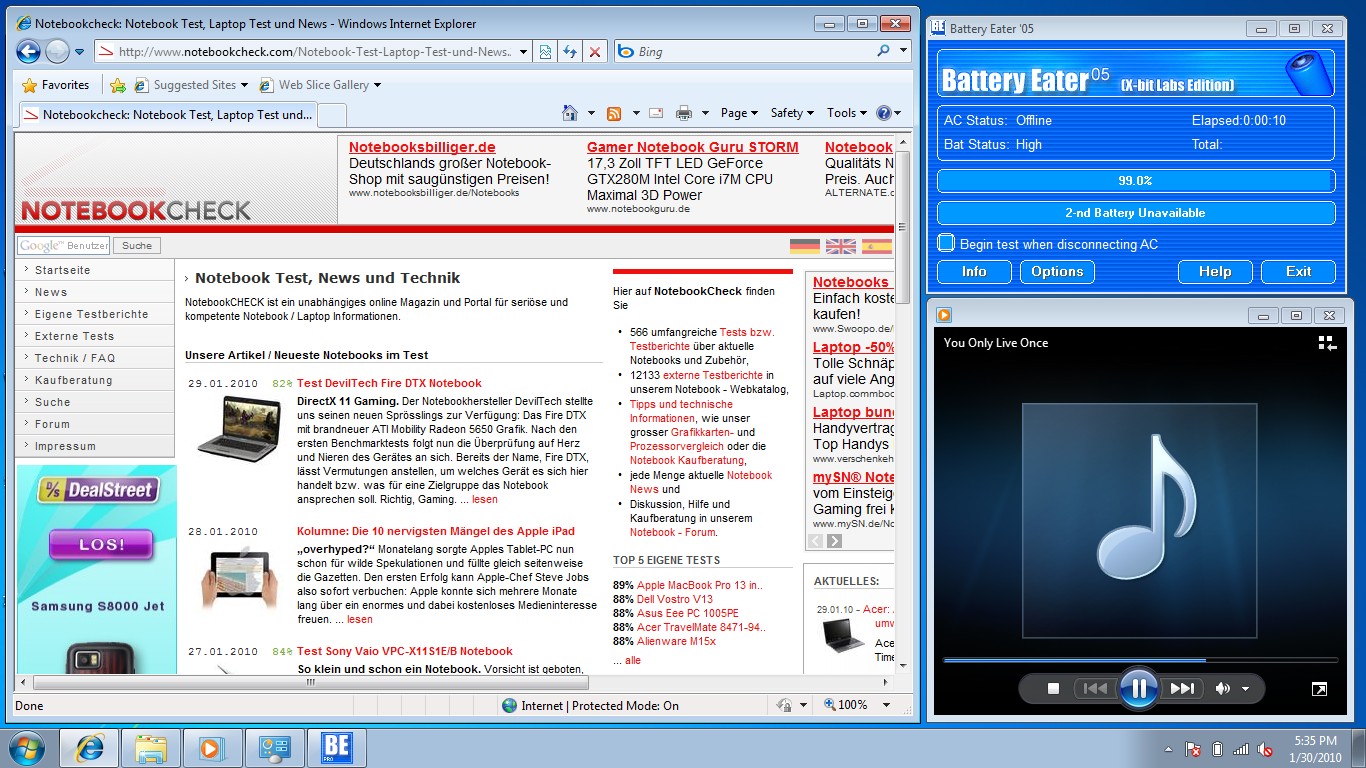Open Windows Explorer from the taskbar
Screen dimensions: 1366x768
point(151,748)
